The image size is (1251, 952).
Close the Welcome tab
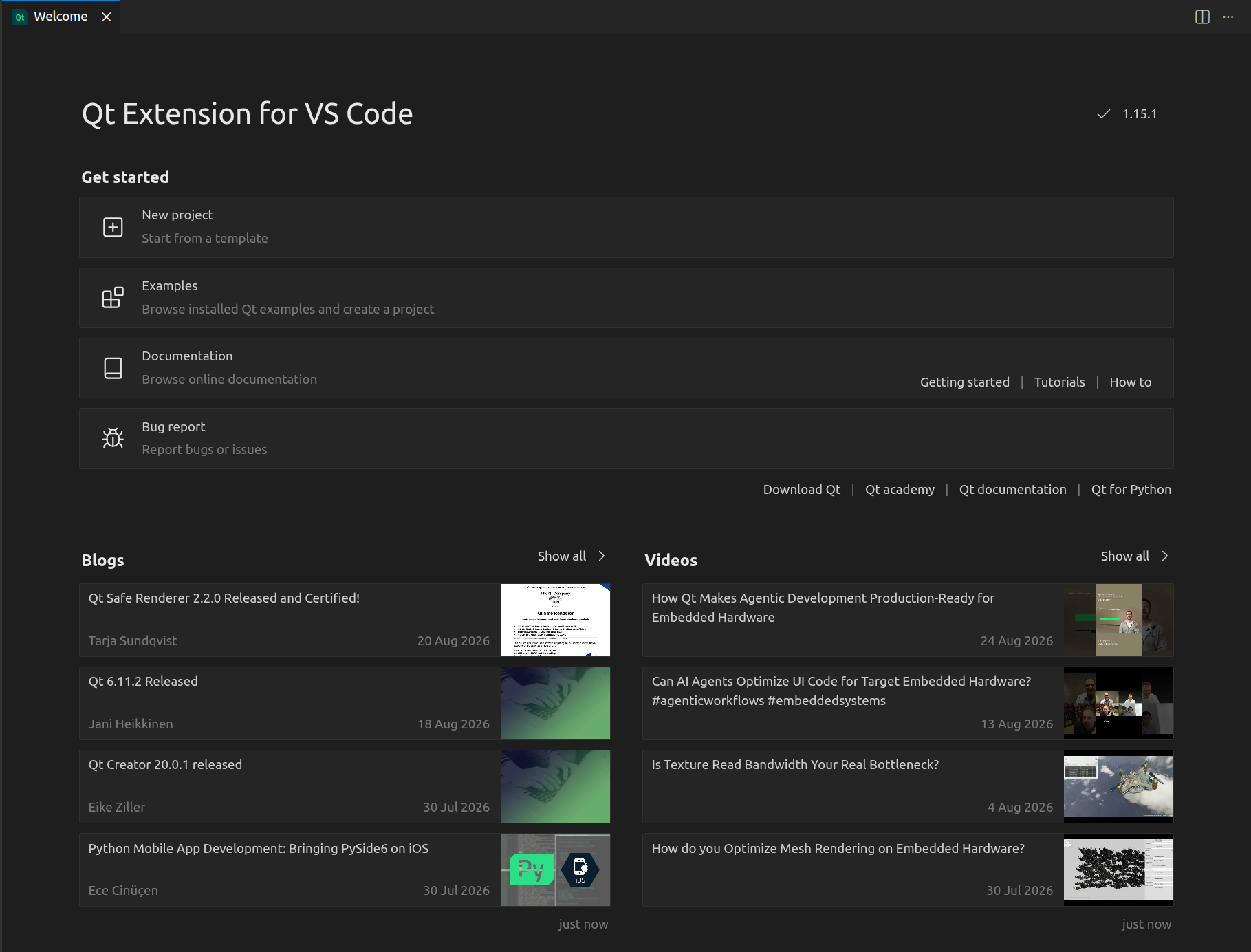107,17
